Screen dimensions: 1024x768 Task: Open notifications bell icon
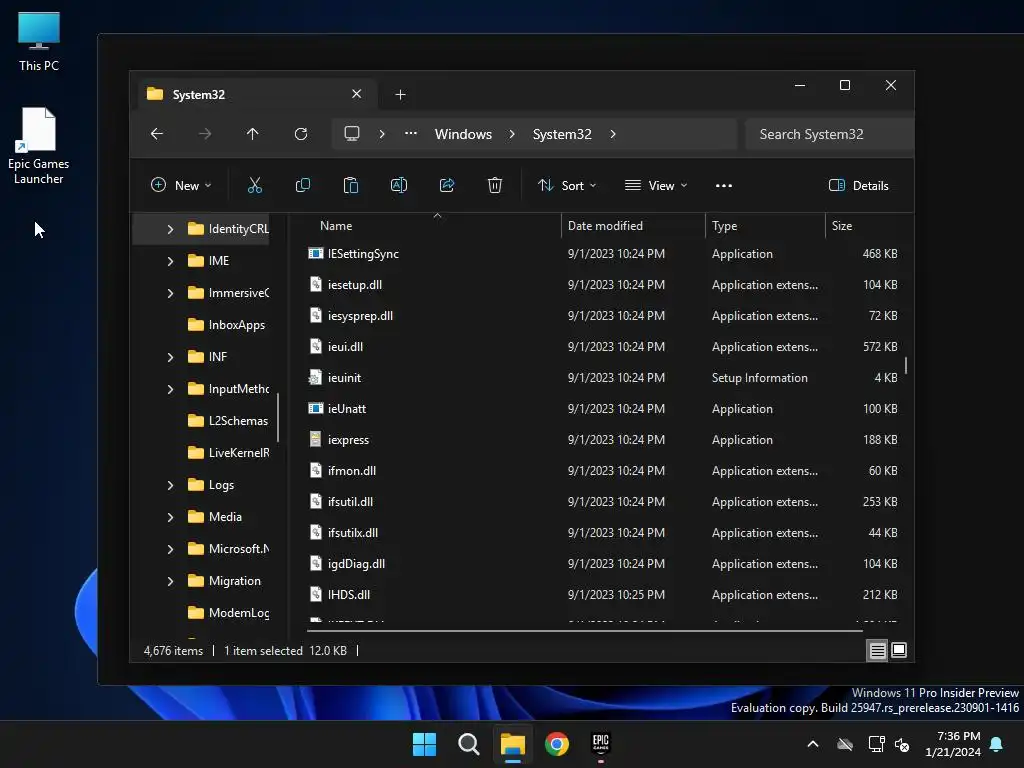point(997,744)
